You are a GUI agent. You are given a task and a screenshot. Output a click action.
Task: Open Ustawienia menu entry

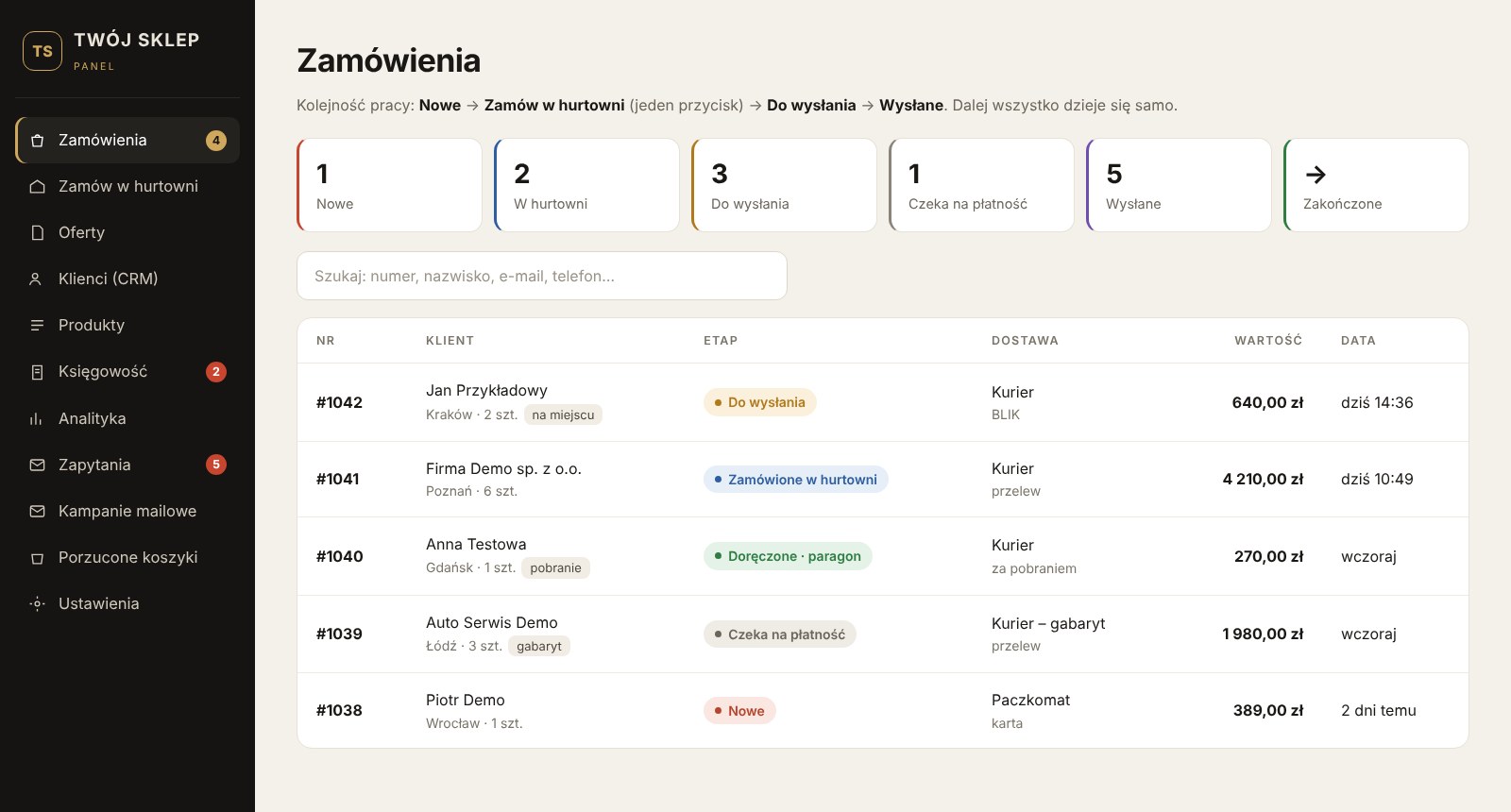[127, 603]
